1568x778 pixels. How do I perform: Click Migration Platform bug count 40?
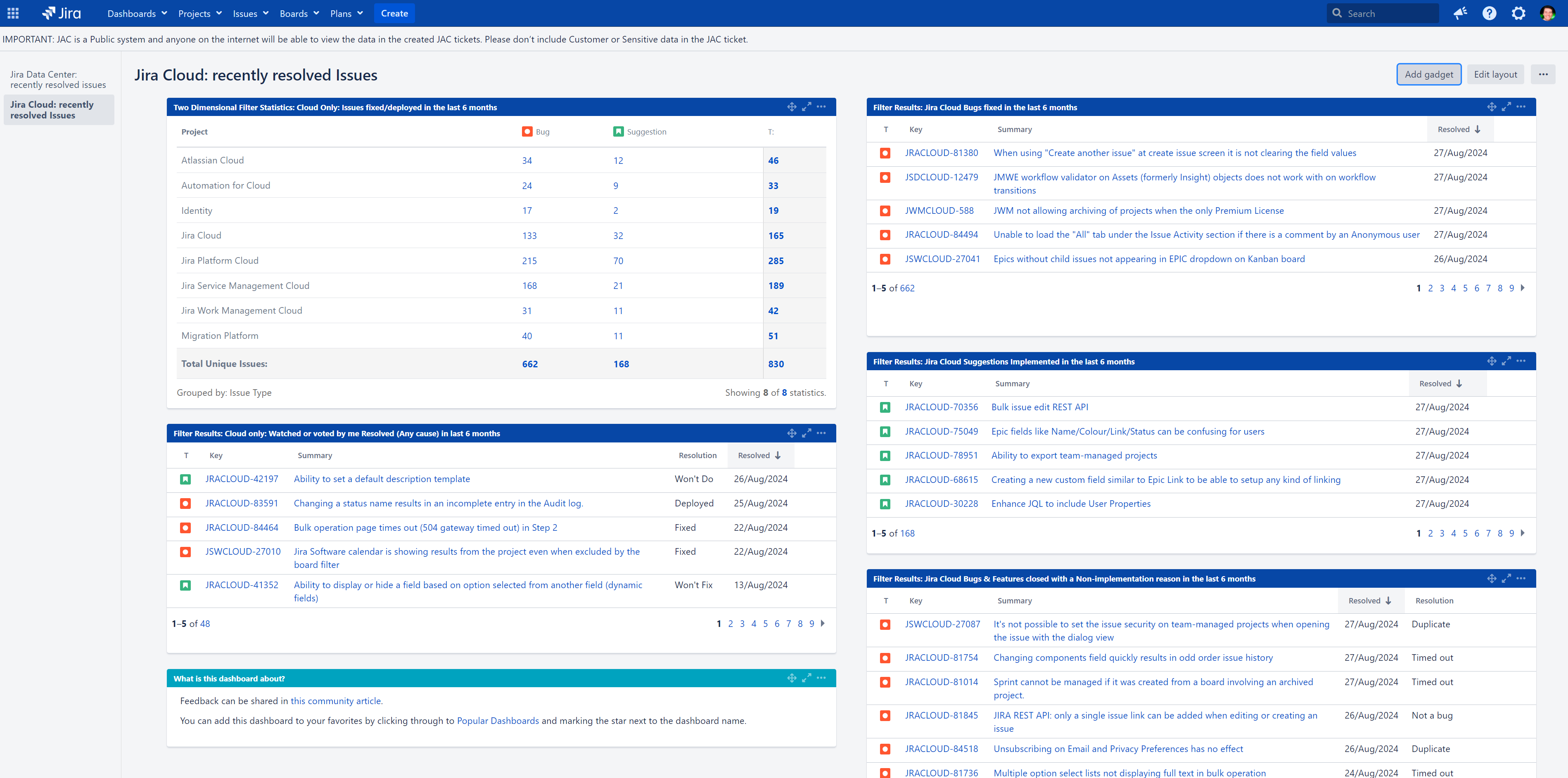527,336
